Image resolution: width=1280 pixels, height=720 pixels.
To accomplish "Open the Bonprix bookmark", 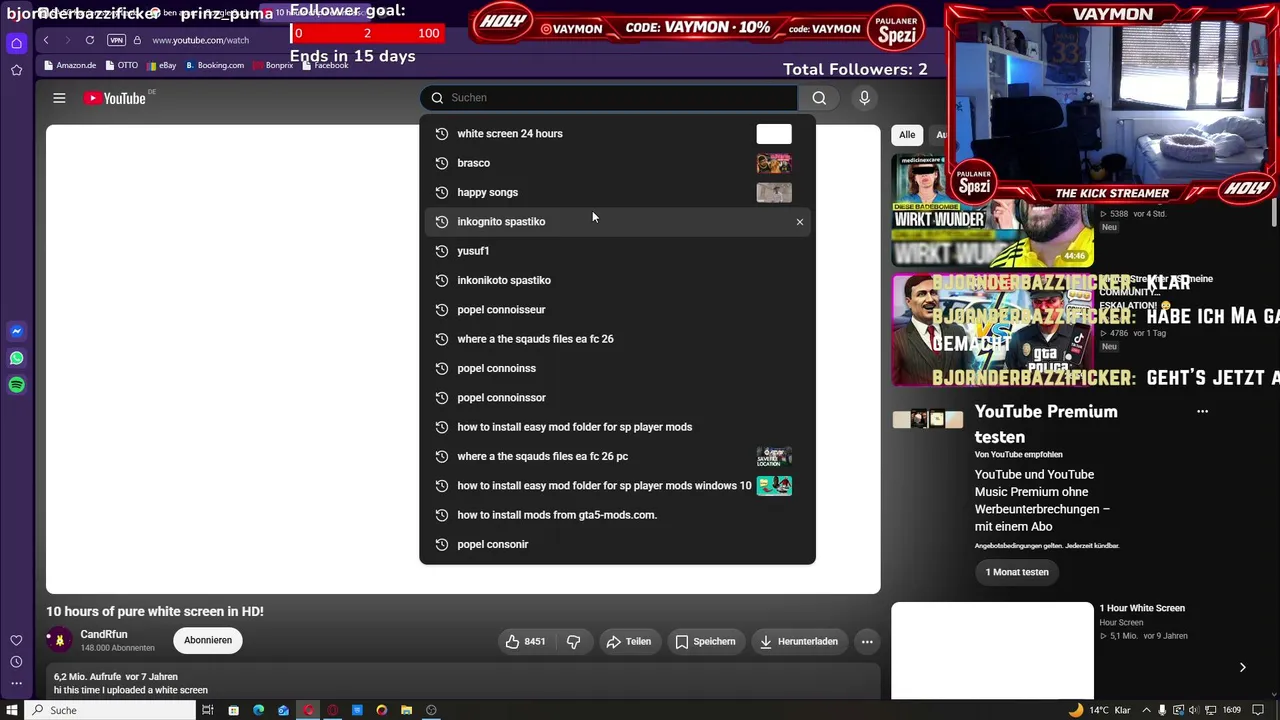I will pos(273,66).
